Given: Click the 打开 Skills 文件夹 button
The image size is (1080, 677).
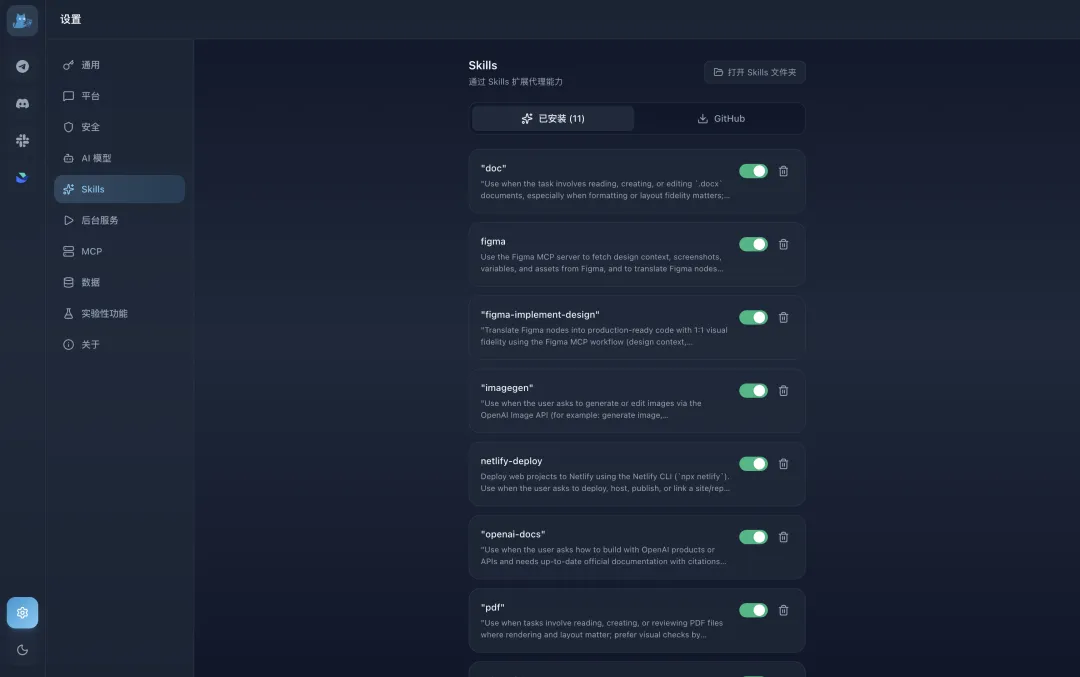Looking at the screenshot, I should [x=755, y=71].
